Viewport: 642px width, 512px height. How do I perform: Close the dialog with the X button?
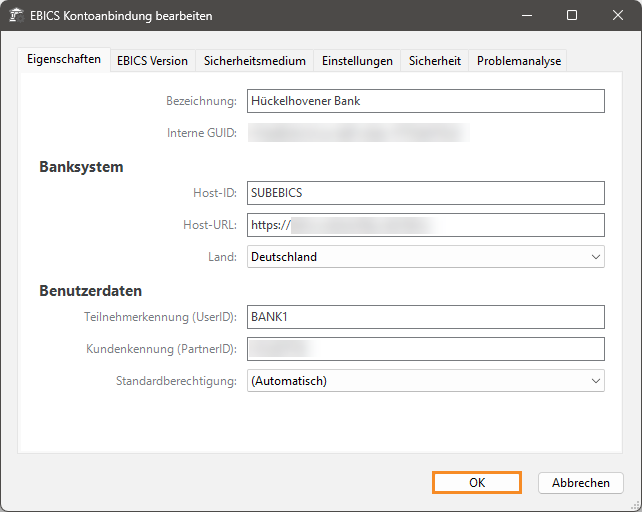pos(617,16)
